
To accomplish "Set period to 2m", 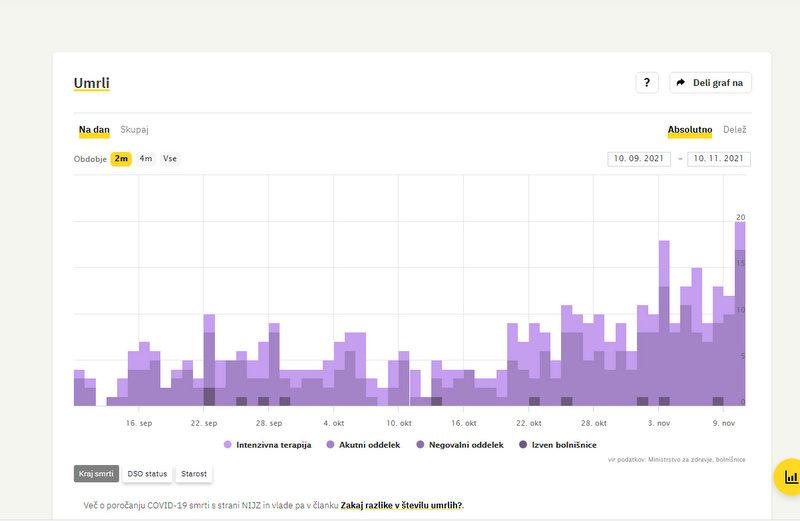I will point(121,158).
